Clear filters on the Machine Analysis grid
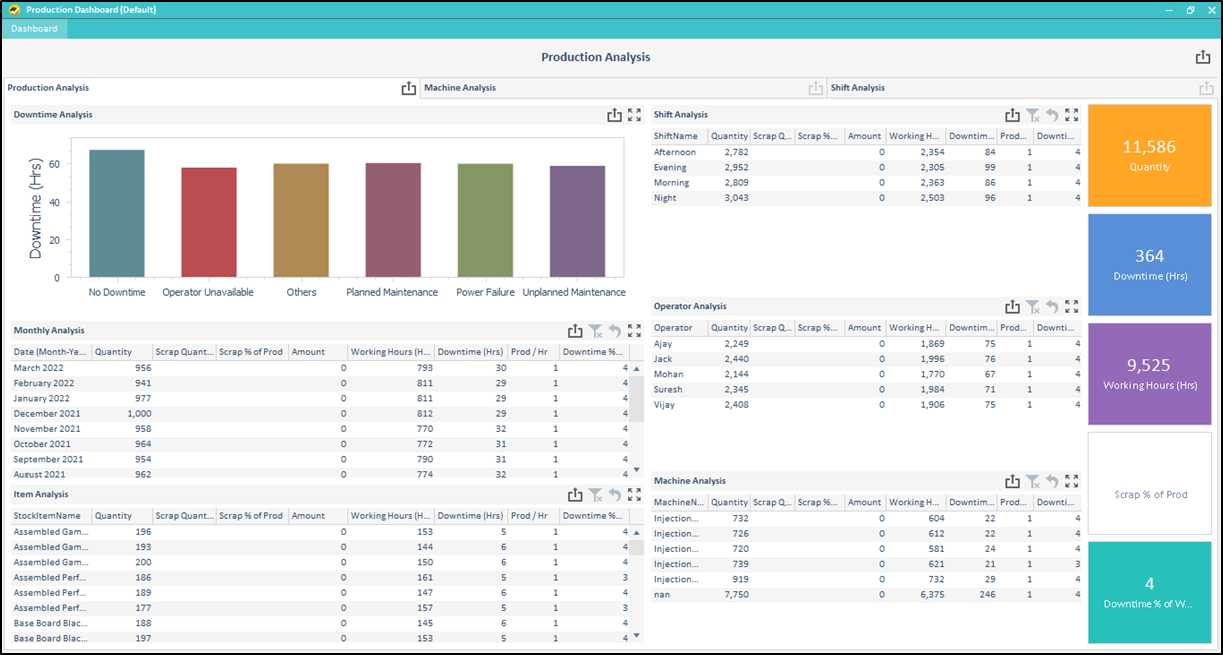The width and height of the screenshot is (1223, 655). 1032,481
